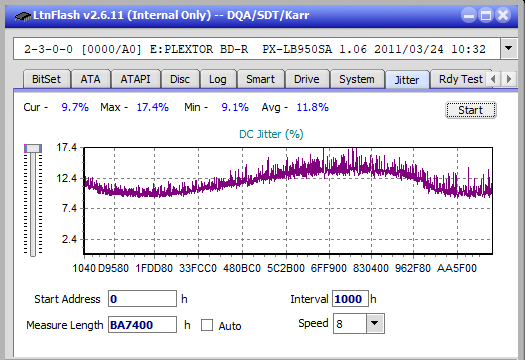Click the Start button

[x=470, y=110]
